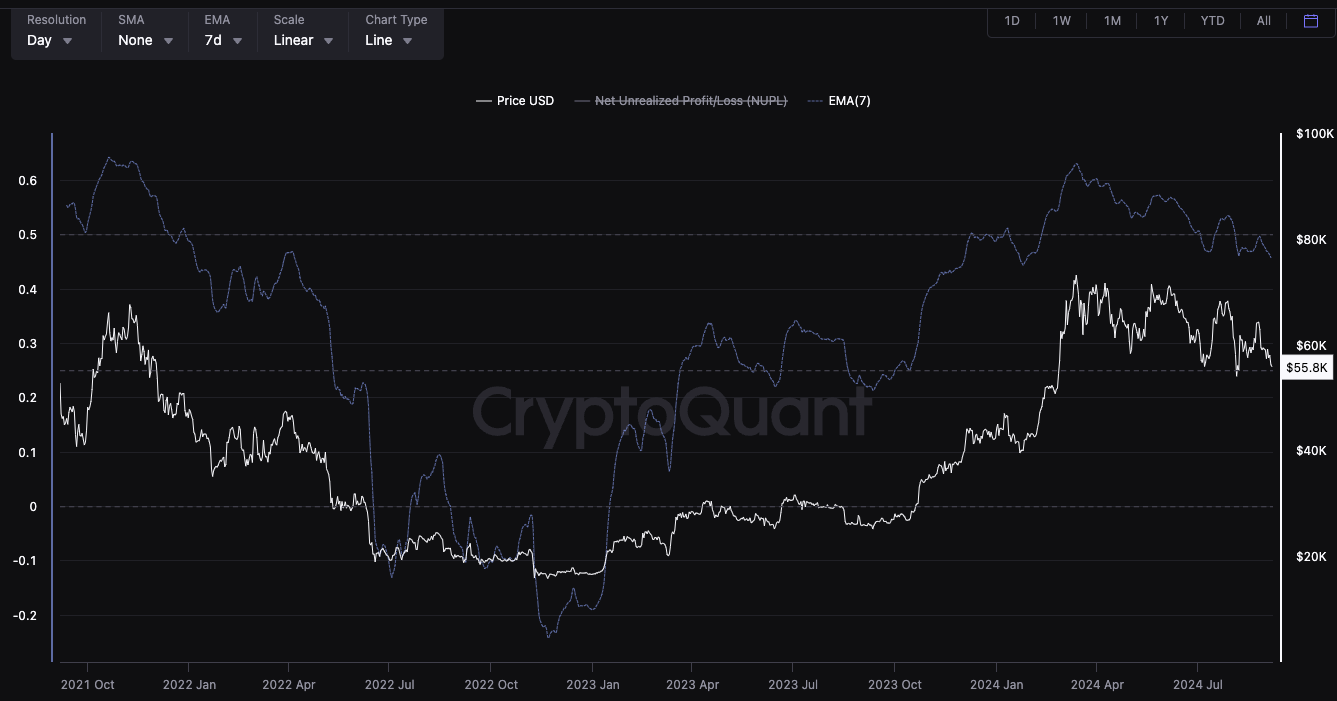Expand the EMA 7d dropdown

(x=223, y=40)
